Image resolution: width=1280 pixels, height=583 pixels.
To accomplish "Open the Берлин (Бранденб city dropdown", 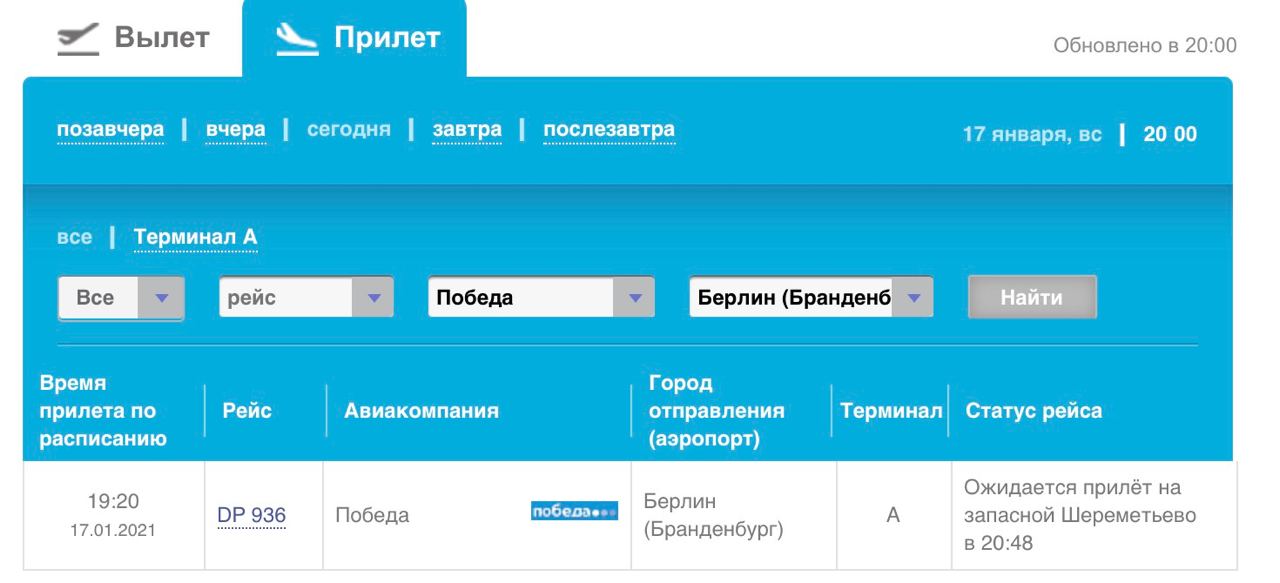I will (x=811, y=298).
